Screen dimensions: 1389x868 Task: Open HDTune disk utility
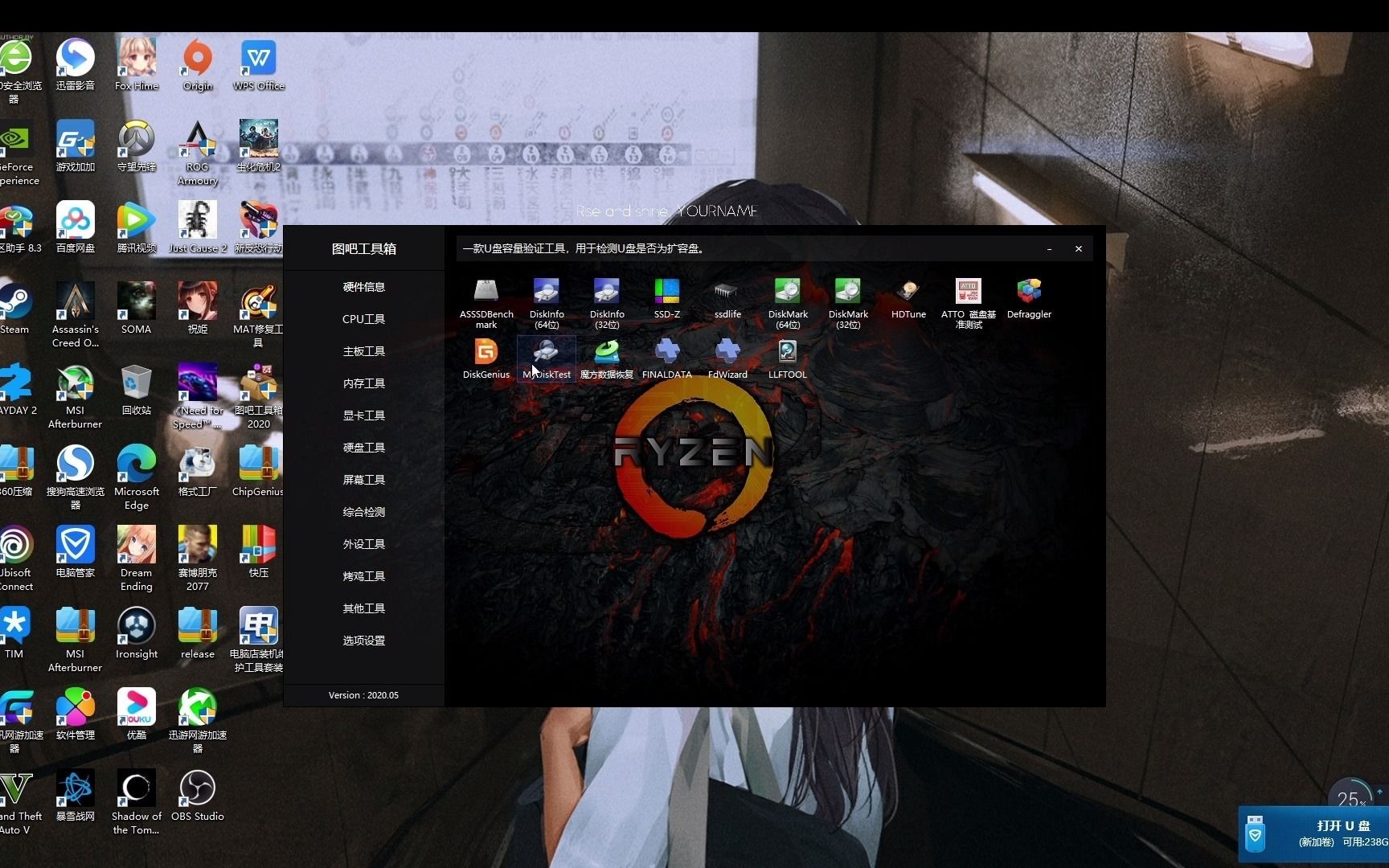[908, 298]
